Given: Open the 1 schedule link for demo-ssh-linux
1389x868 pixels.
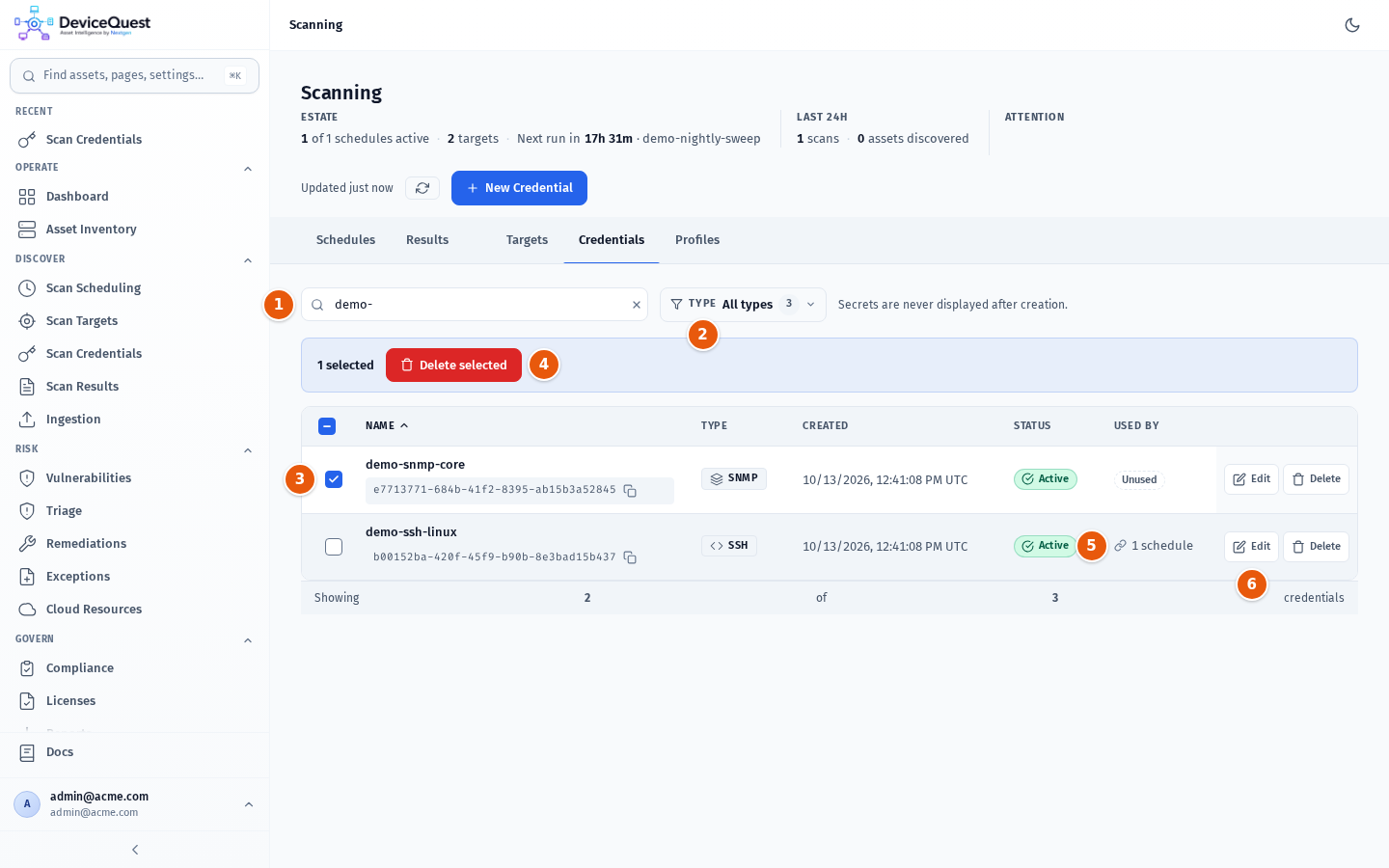Looking at the screenshot, I should coord(1154,546).
